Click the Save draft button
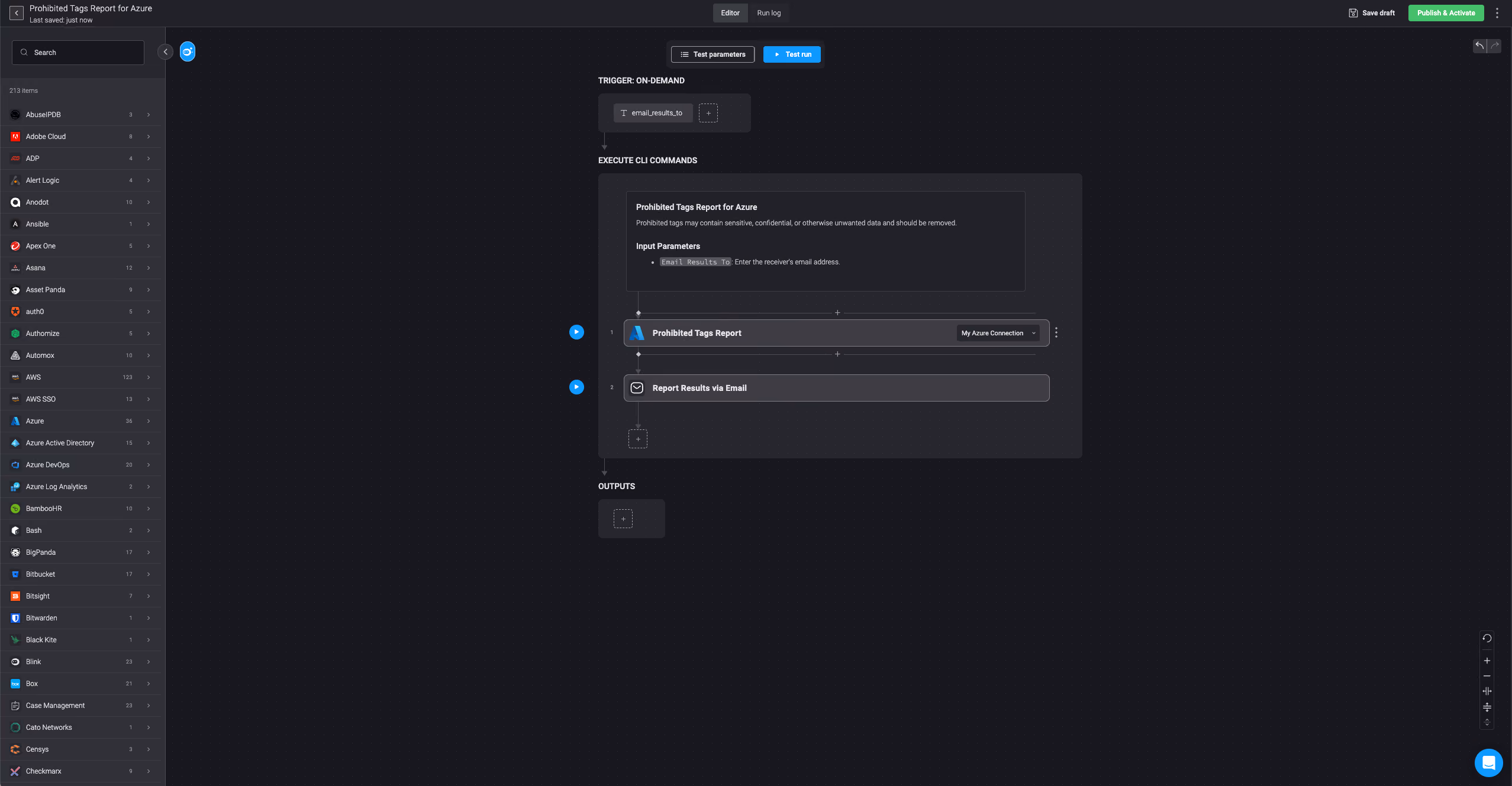The height and width of the screenshot is (786, 1512). coord(1372,13)
